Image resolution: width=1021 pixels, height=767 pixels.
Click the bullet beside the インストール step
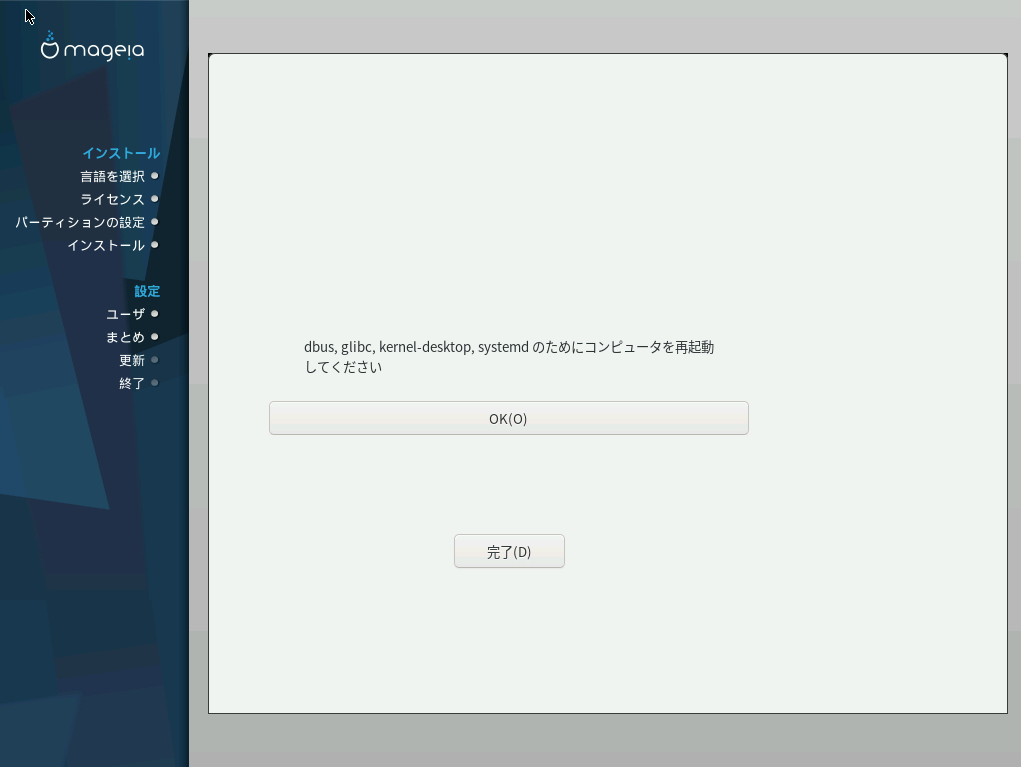pyautogui.click(x=155, y=245)
